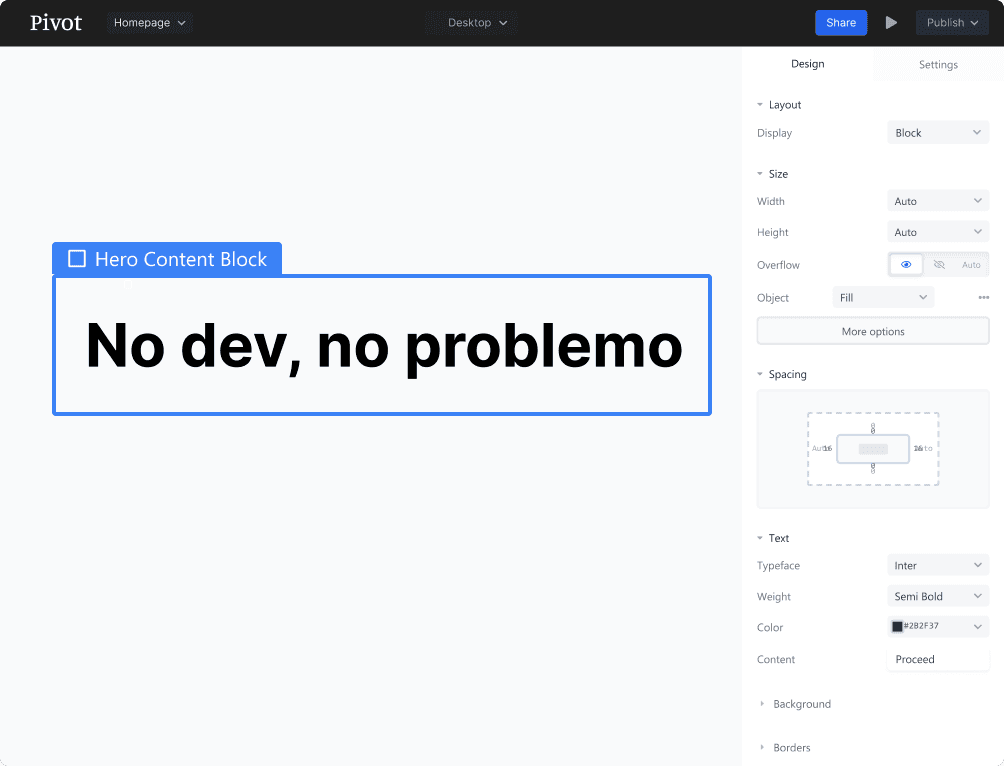Click the Hero Content Block square icon
Screen dimensions: 1004x766
pos(77,259)
